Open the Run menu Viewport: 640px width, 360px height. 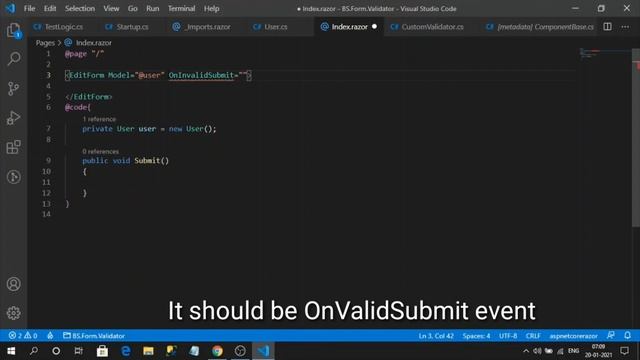(153, 8)
